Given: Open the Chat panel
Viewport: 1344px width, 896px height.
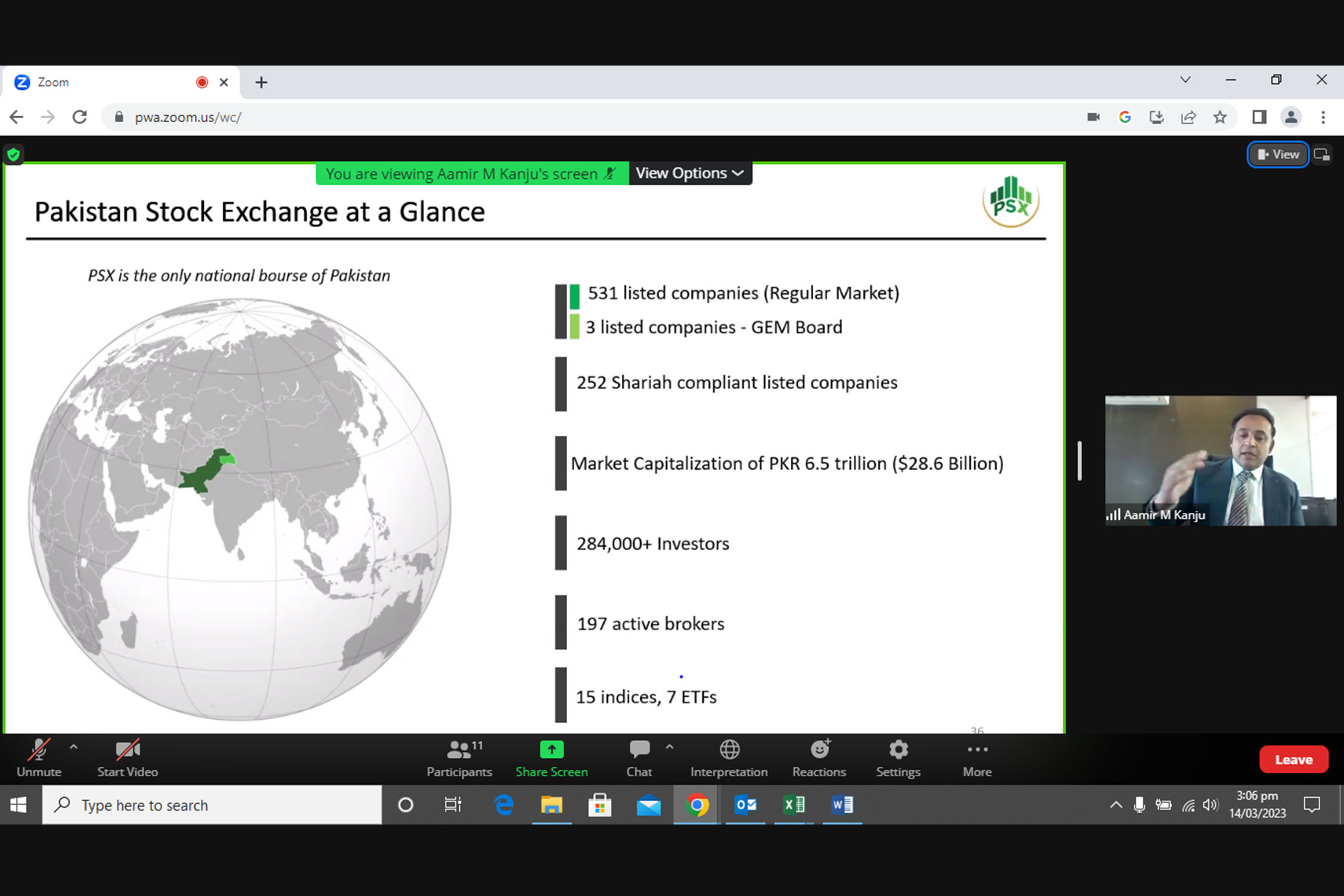Looking at the screenshot, I should click(x=639, y=758).
